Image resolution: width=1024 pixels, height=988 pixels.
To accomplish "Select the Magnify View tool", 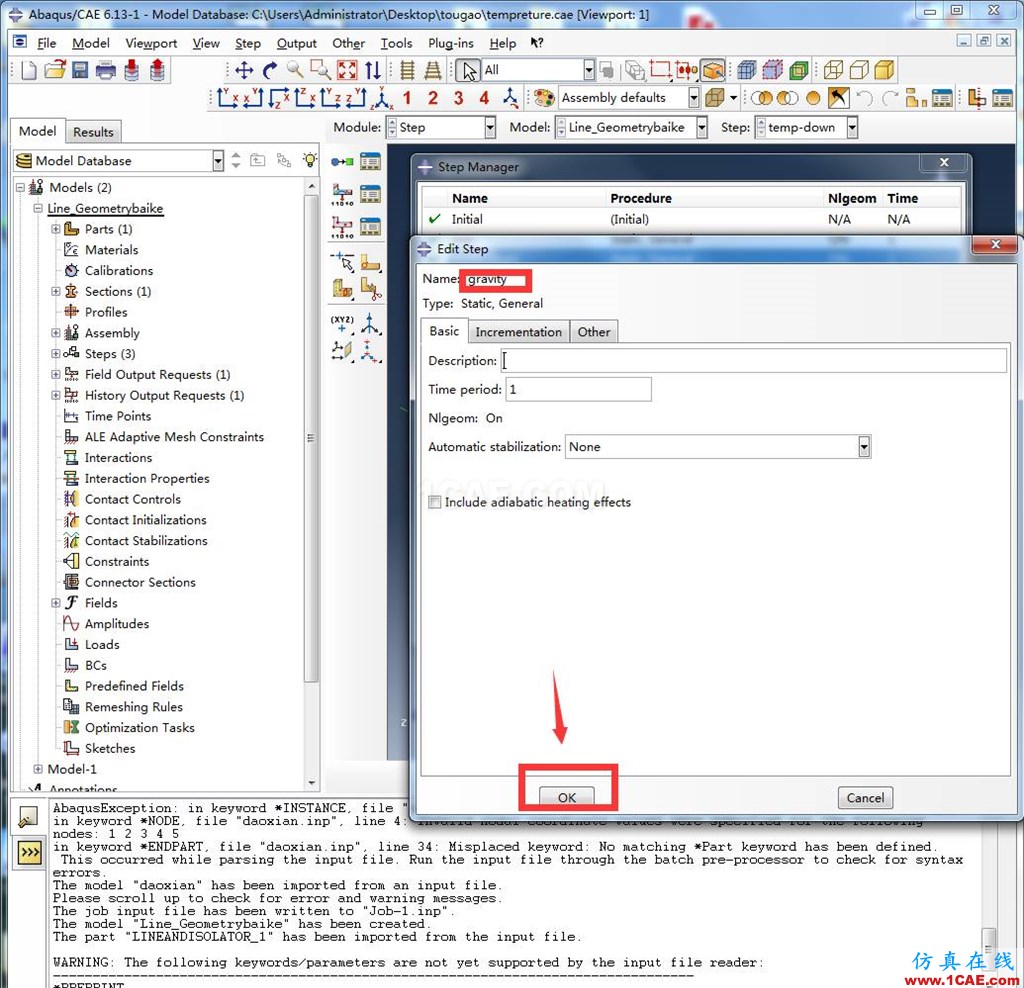I will coord(295,70).
